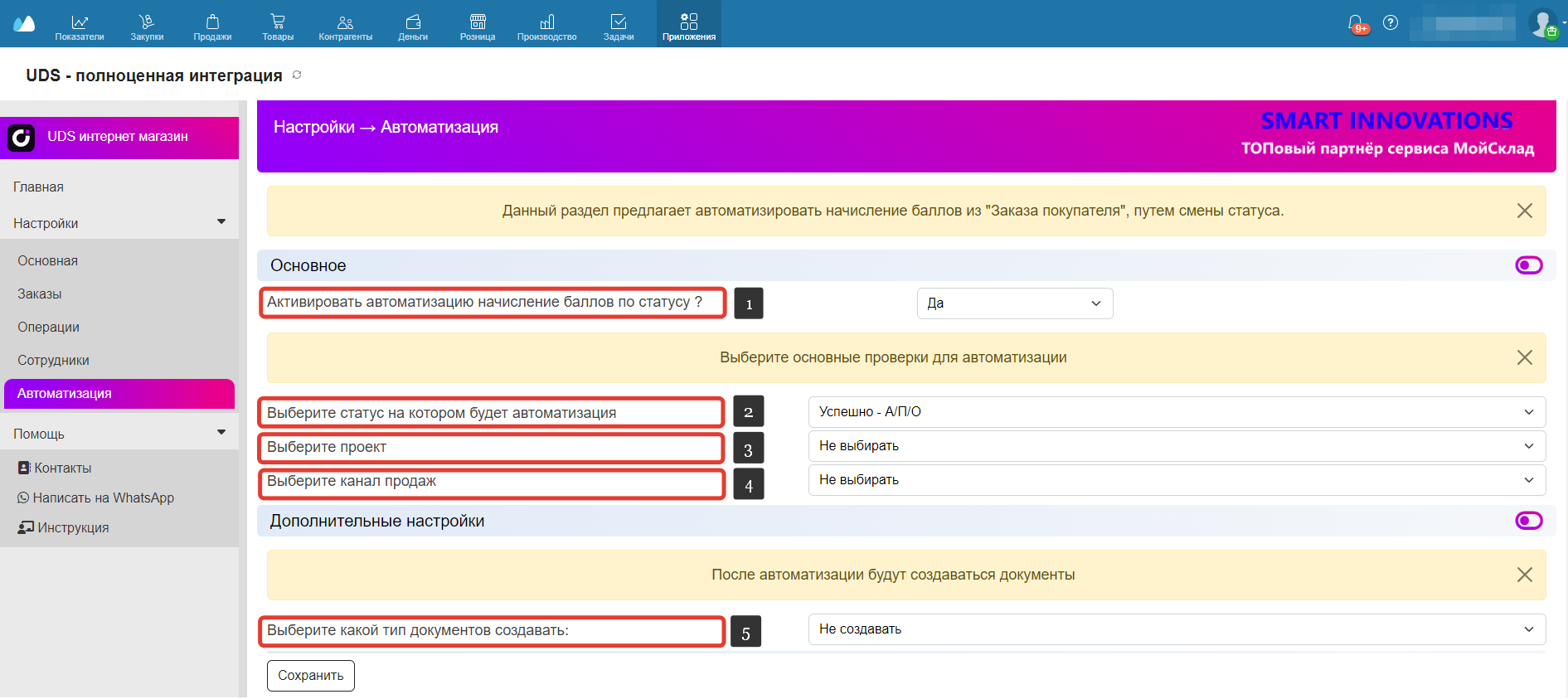Dismiss the Выберите основные проверки notice

point(1524,357)
